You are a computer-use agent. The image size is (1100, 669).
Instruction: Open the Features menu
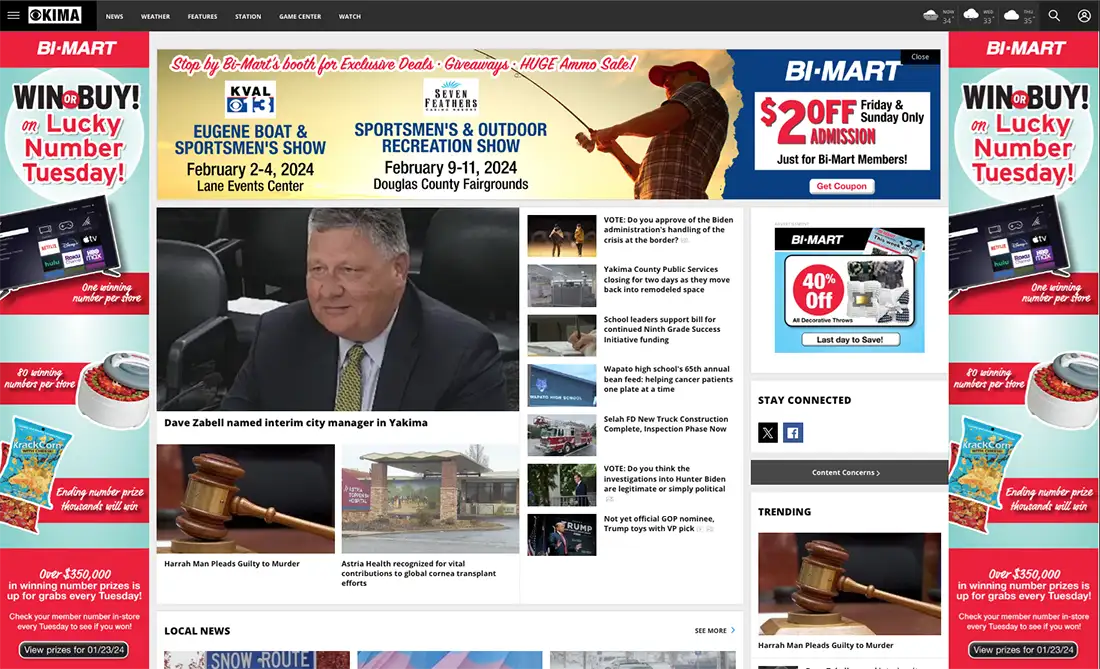(x=202, y=16)
